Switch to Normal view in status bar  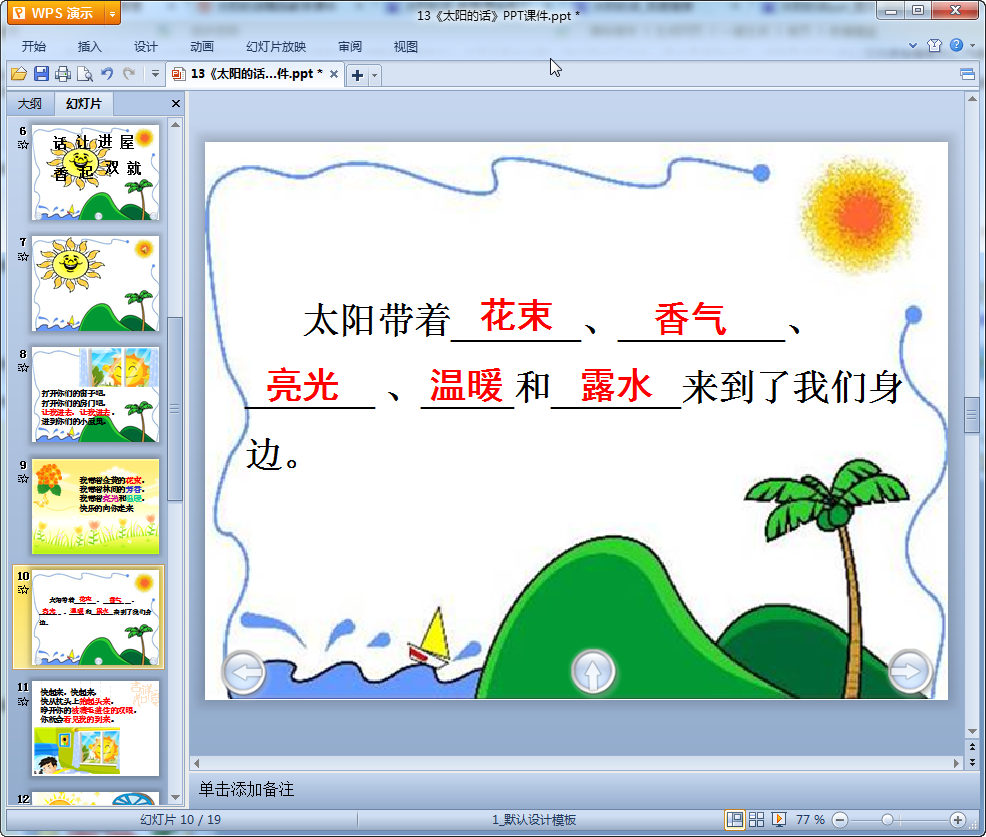click(x=735, y=820)
